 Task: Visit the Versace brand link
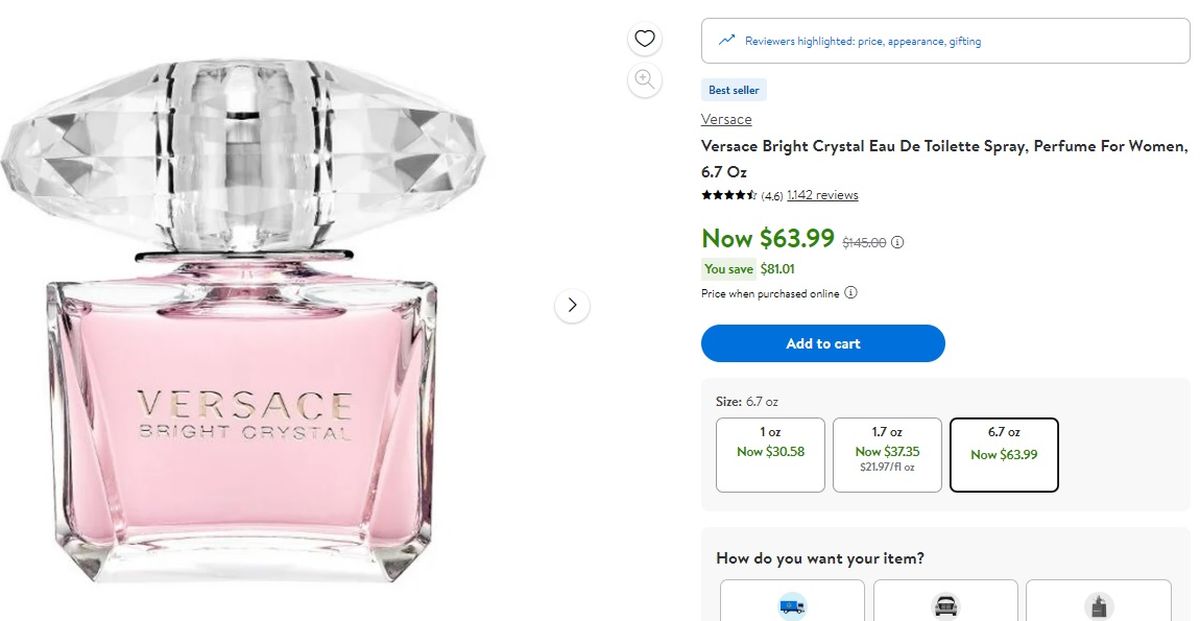726,119
